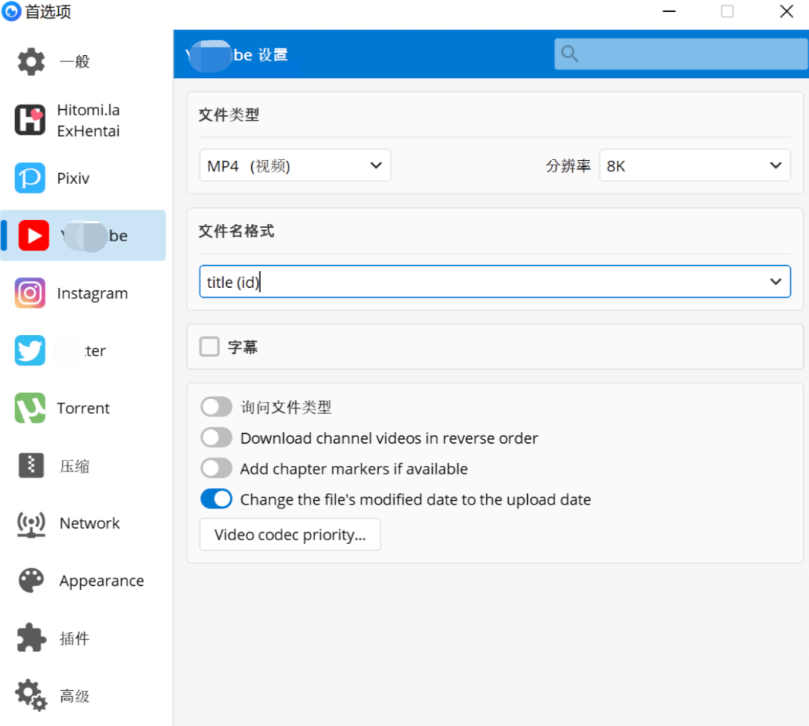
Task: Enable Add chapter markers if available
Action: click(217, 469)
